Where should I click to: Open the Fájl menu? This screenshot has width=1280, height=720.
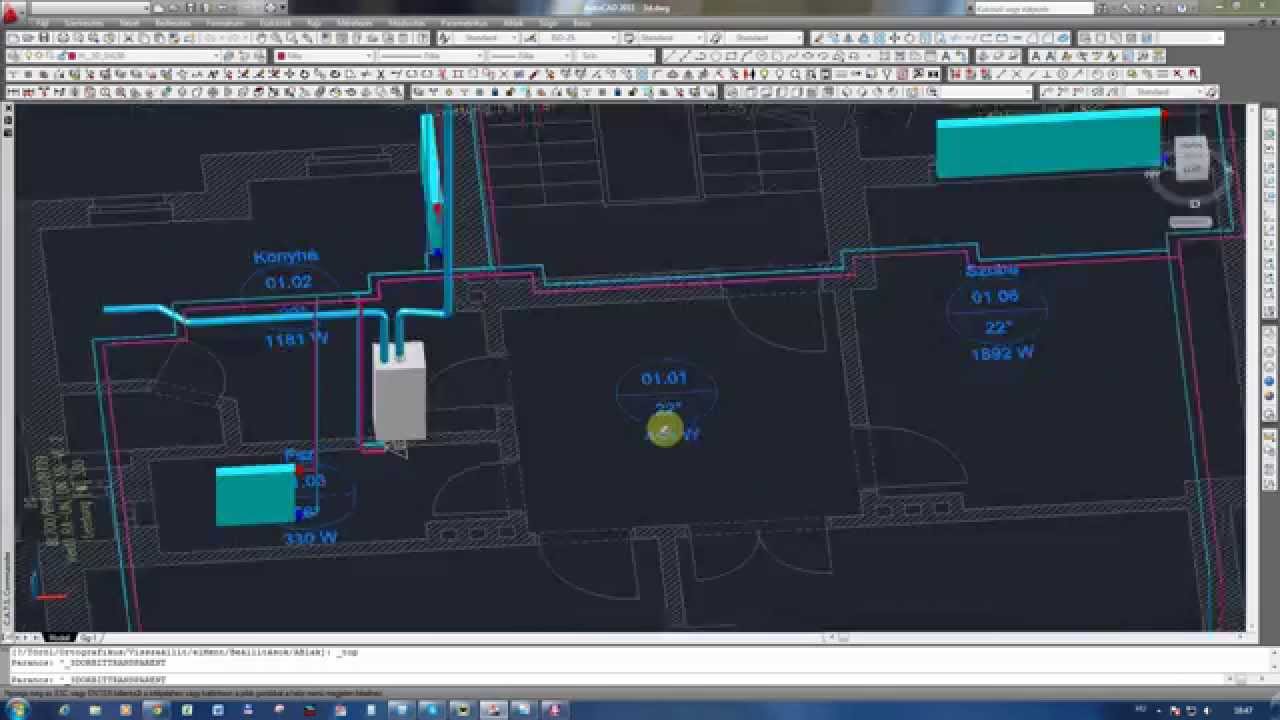pos(43,22)
